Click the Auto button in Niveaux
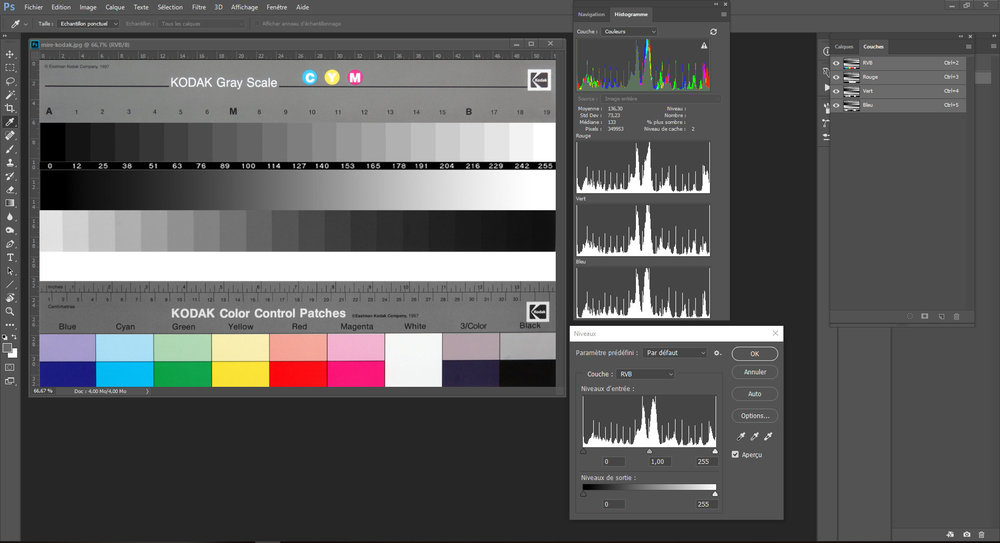This screenshot has width=1000, height=543. 754,394
